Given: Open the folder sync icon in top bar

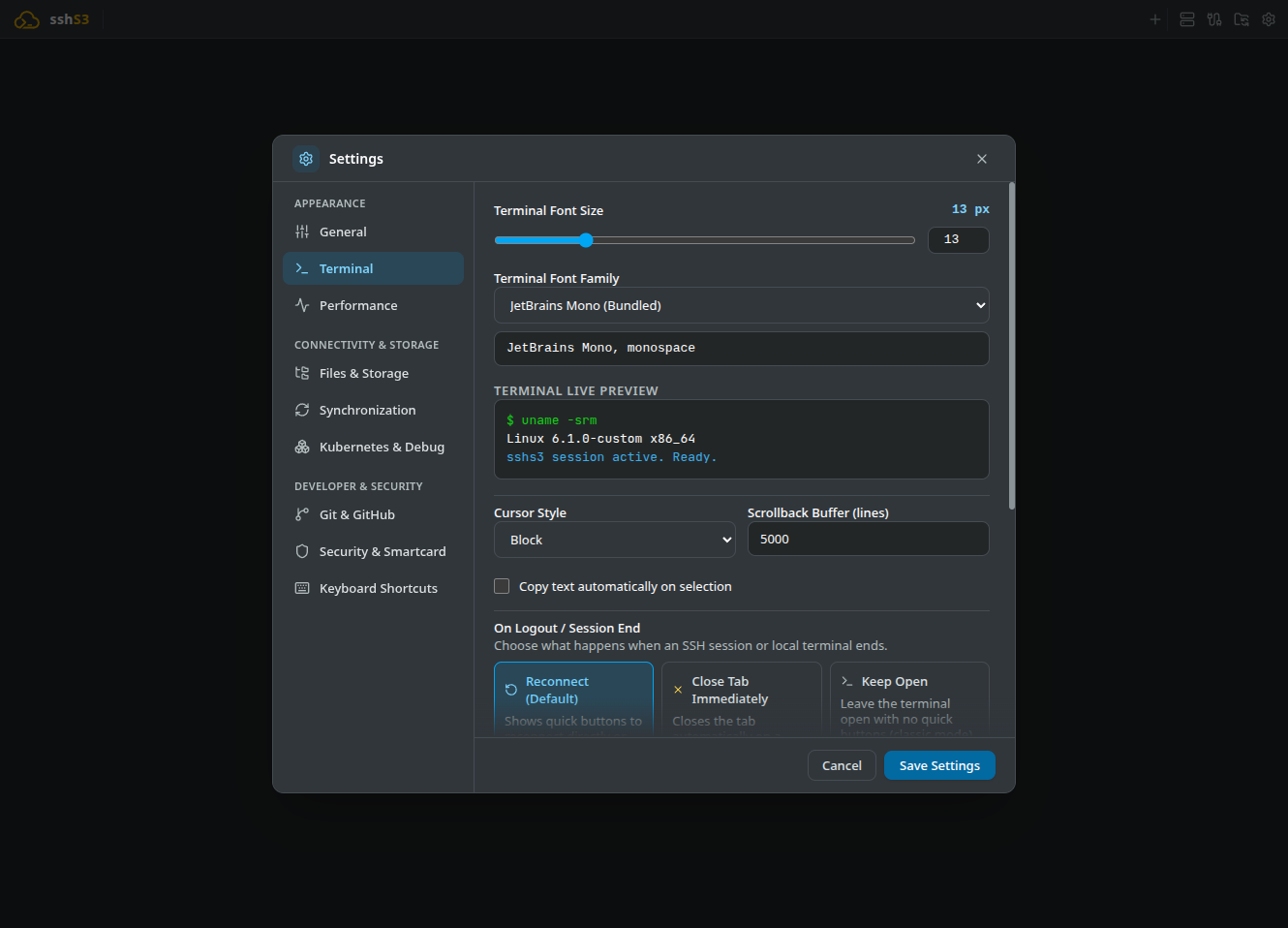Looking at the screenshot, I should tap(1242, 19).
